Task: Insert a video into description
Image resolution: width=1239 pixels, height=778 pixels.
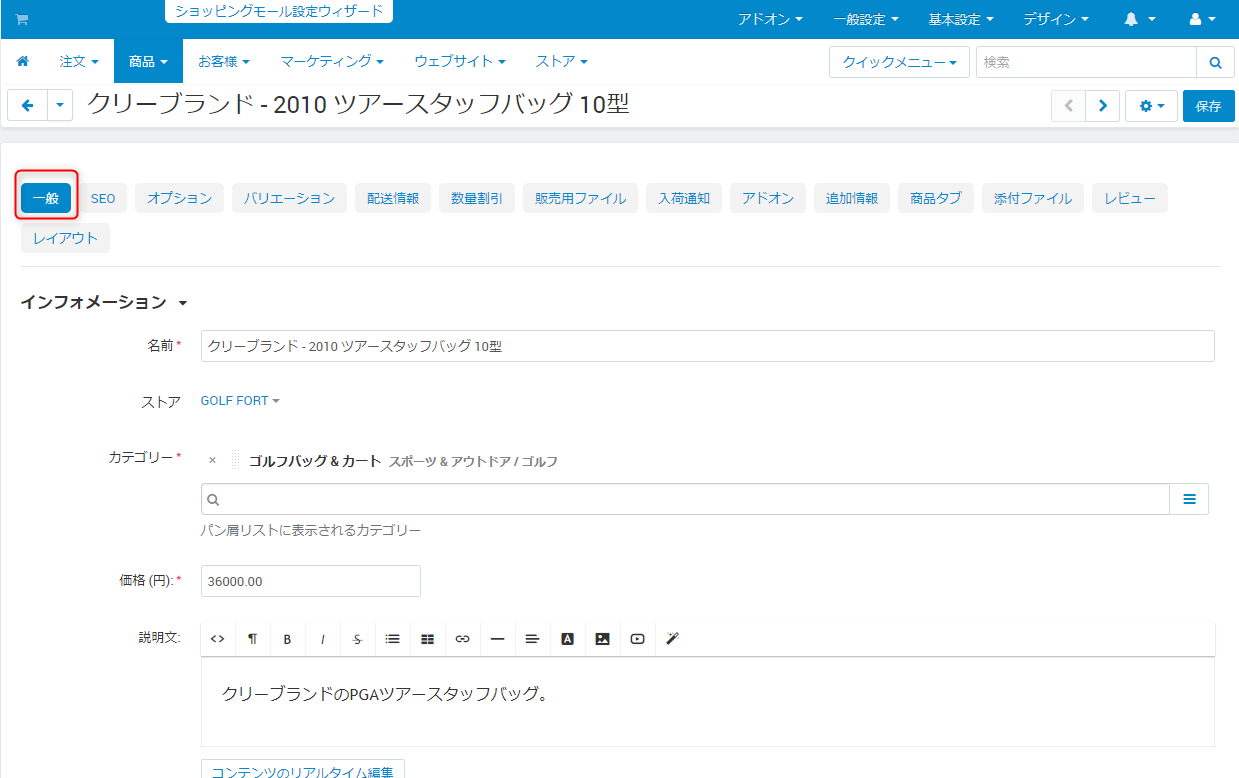Action: pos(637,639)
